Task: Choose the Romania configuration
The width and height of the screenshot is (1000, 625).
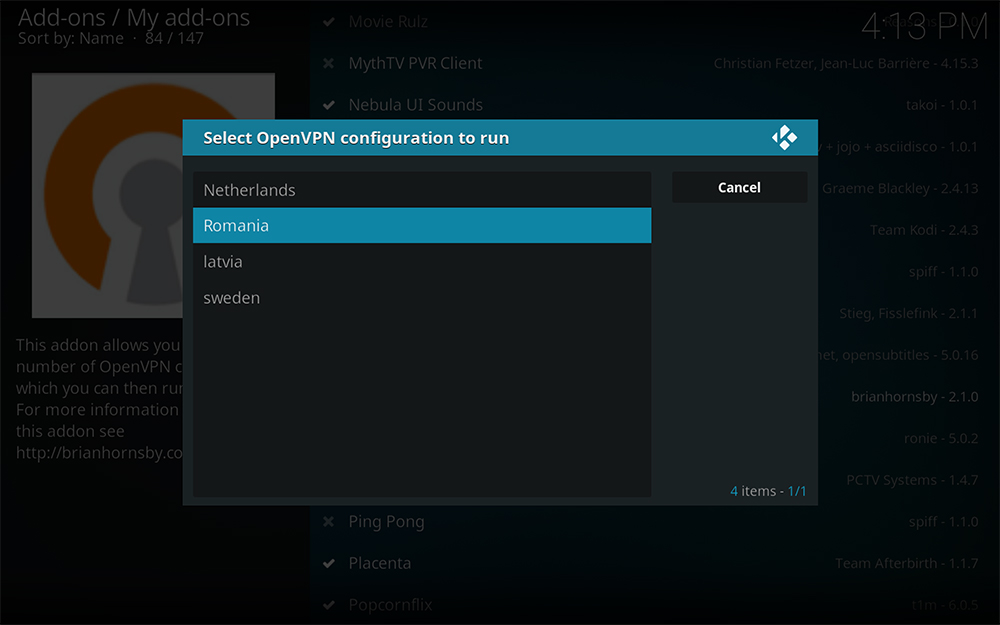Action: (422, 225)
